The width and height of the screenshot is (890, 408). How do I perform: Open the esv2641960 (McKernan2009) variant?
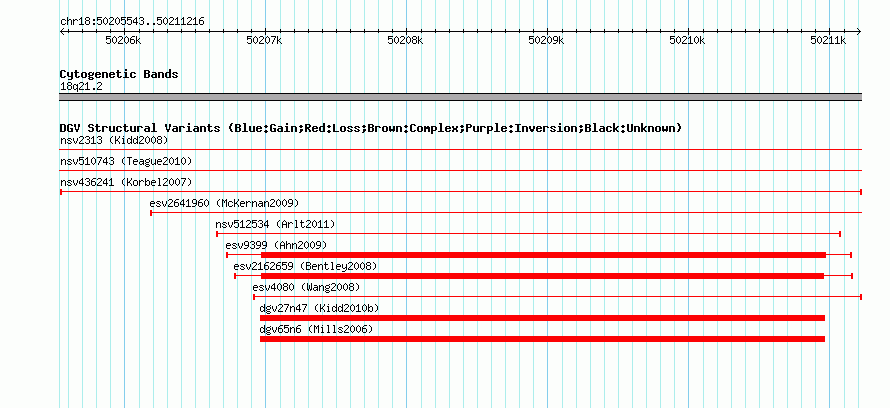(224, 203)
